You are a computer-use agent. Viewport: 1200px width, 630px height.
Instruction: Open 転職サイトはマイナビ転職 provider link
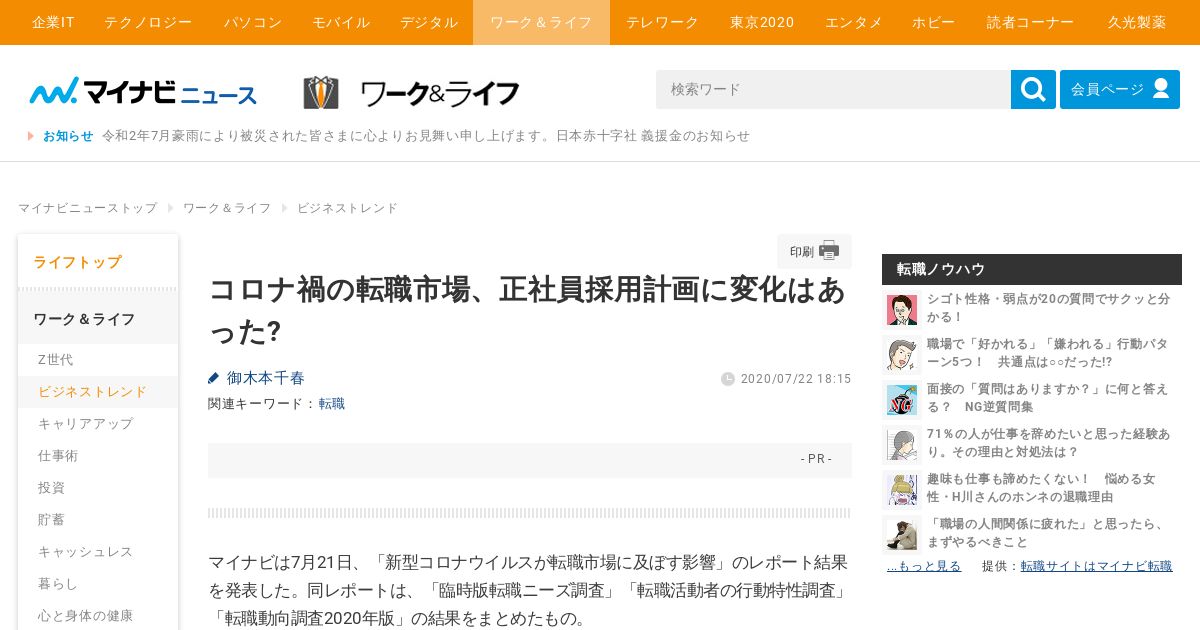1096,566
